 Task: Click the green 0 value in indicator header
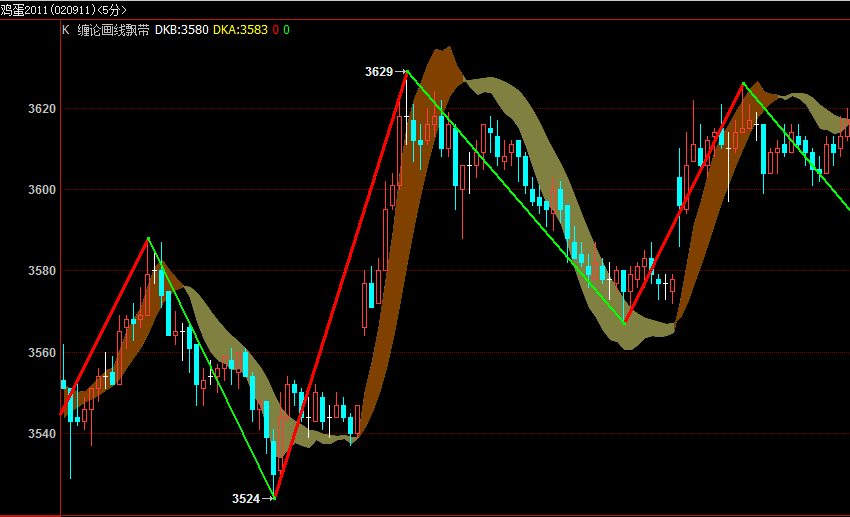(x=286, y=30)
